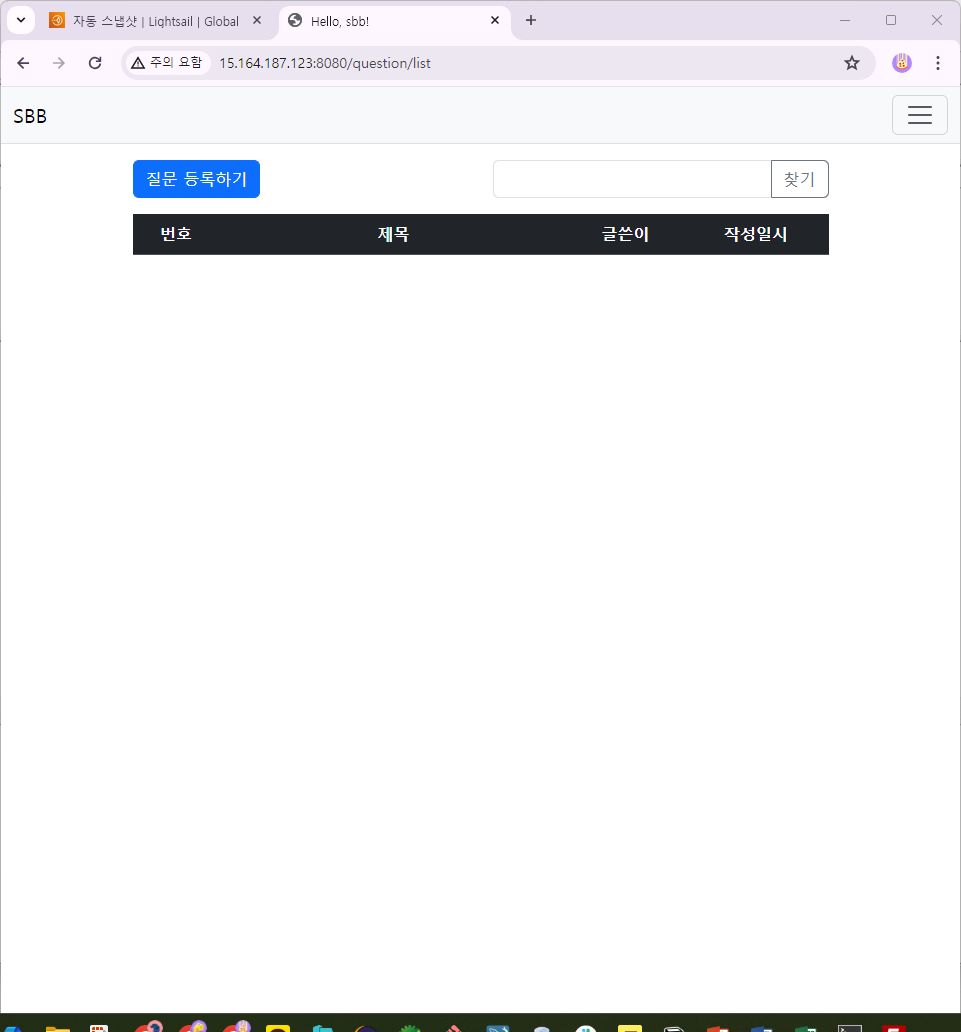961x1032 pixels.
Task: Focus the question search field
Action: click(x=632, y=179)
